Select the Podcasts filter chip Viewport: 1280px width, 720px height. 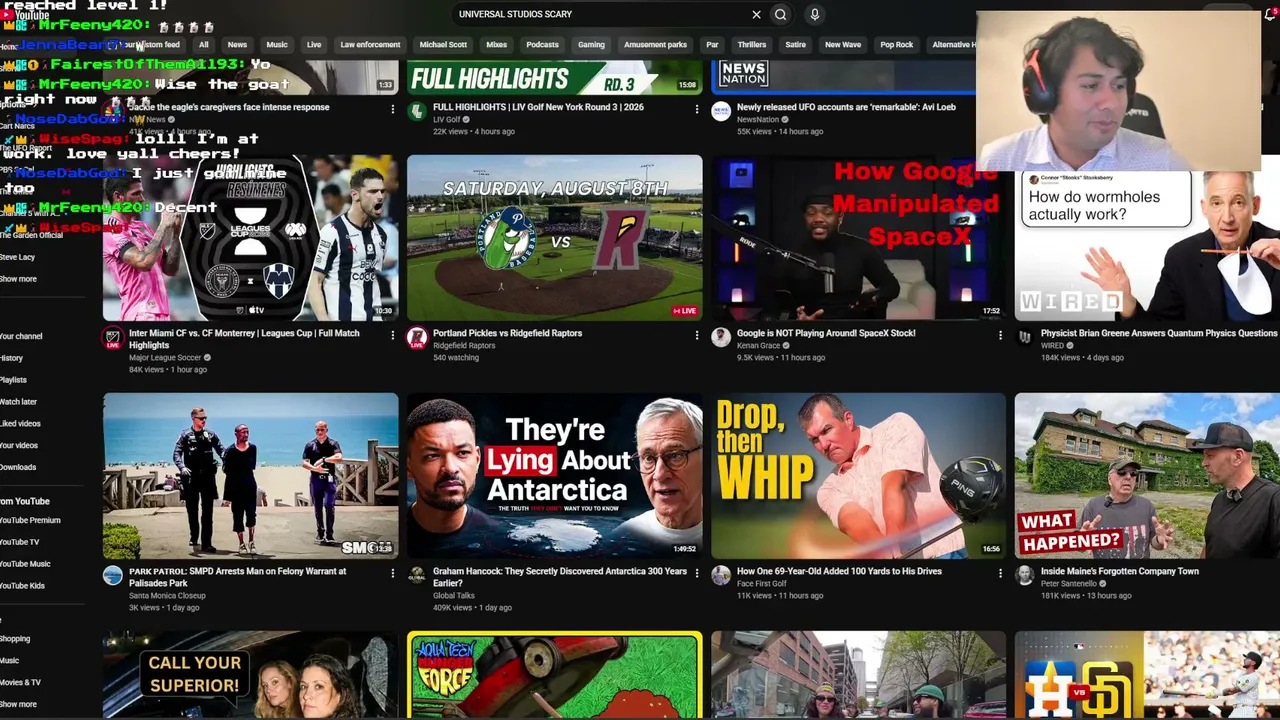pos(542,45)
